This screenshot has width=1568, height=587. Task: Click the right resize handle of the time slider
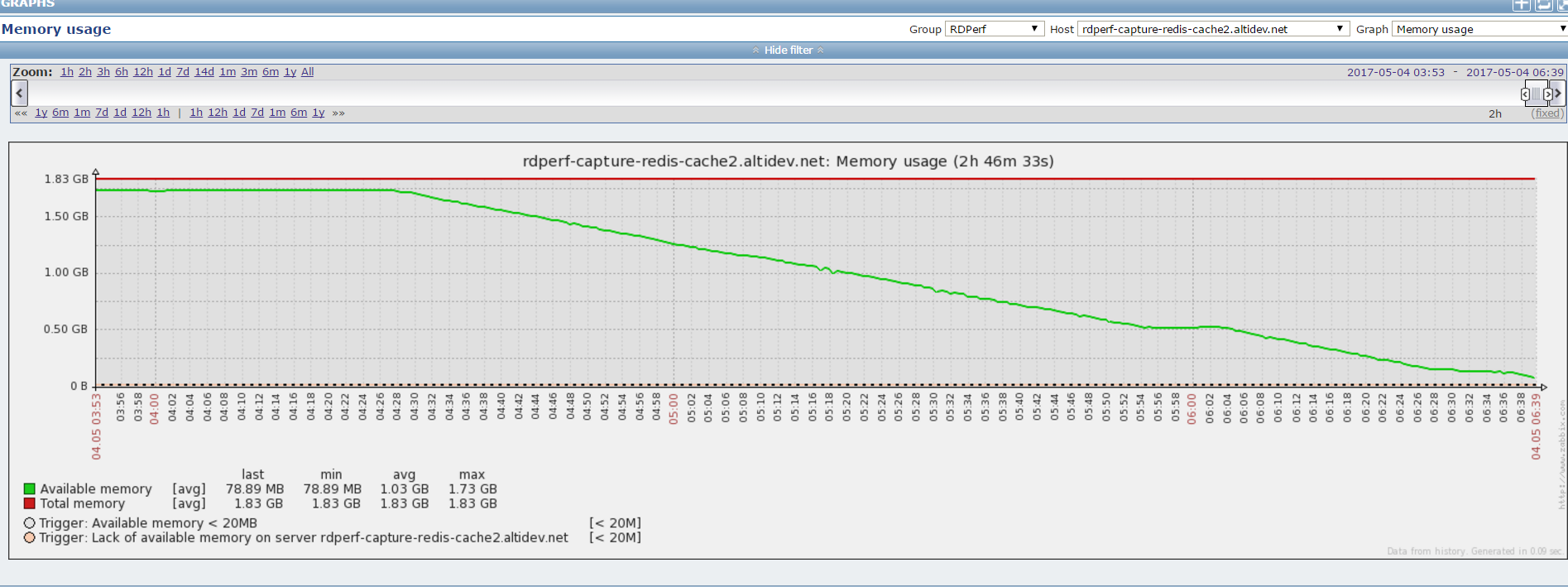coord(1548,94)
